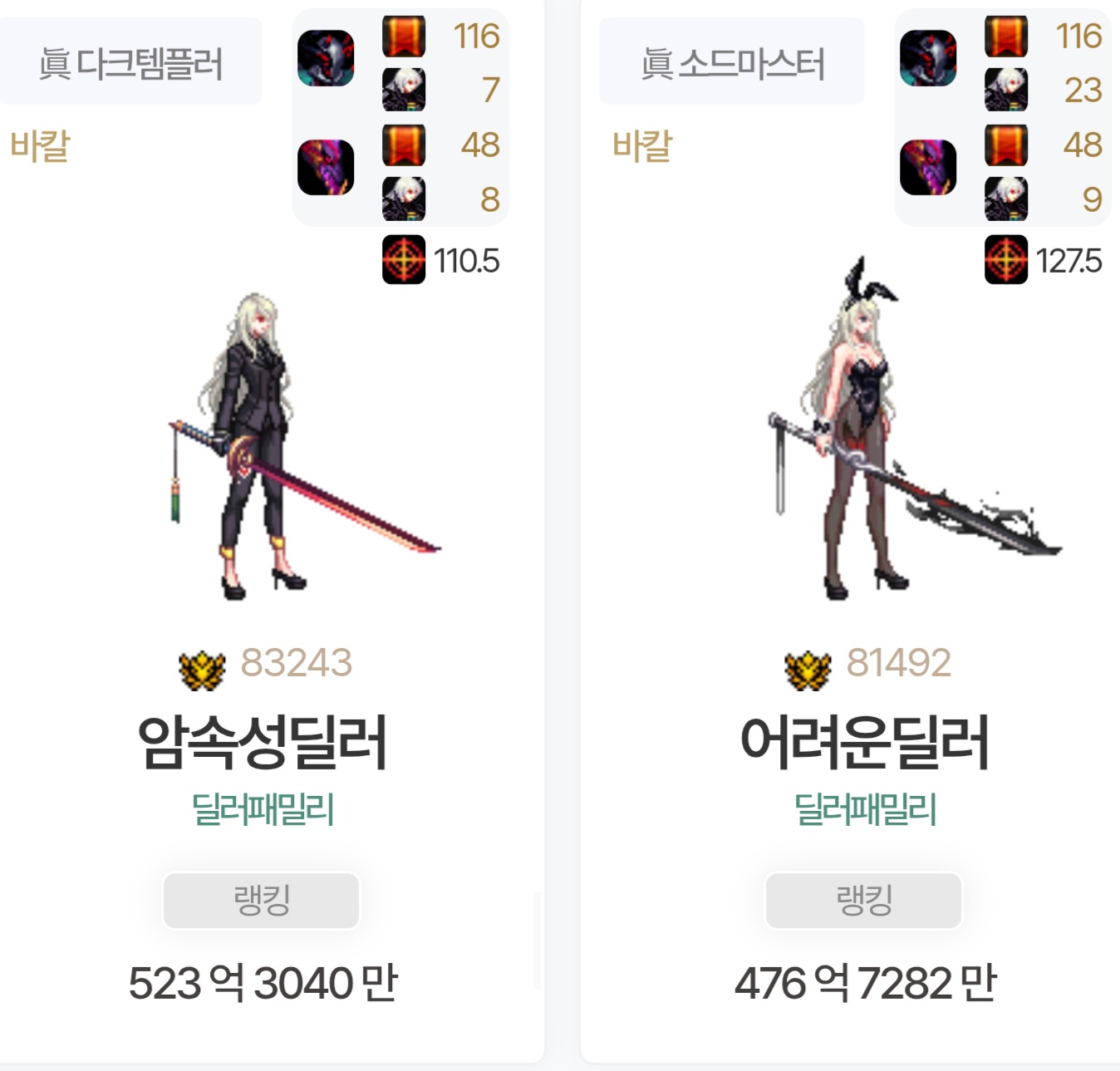Click the right card's white-haired portrait icon beside 9
Viewport: 1120px width, 1071px height.
click(1006, 199)
